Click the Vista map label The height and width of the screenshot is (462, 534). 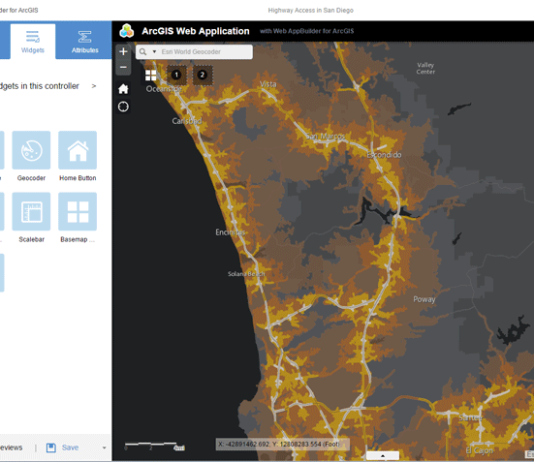click(268, 84)
